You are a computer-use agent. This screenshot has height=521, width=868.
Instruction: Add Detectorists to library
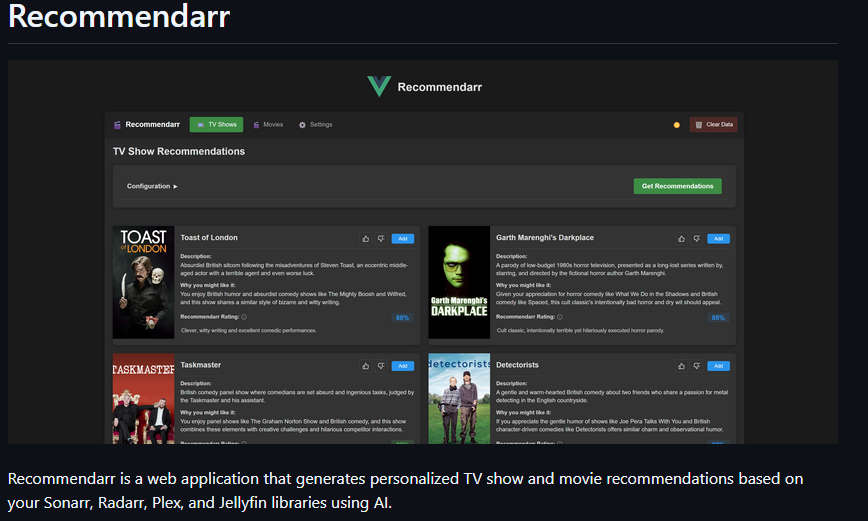click(x=719, y=366)
